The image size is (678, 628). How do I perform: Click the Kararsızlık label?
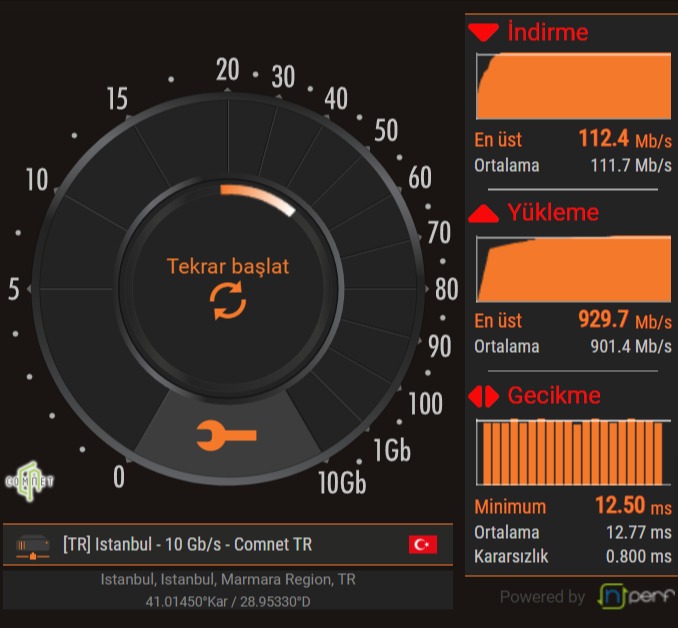click(511, 557)
